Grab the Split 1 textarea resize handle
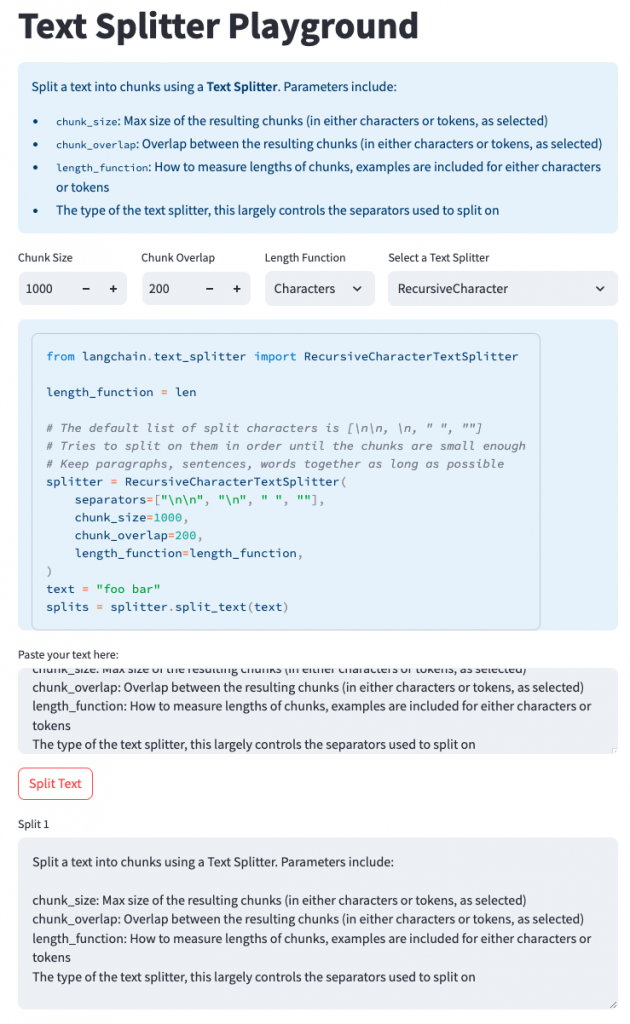The image size is (630, 1024). (x=612, y=1003)
